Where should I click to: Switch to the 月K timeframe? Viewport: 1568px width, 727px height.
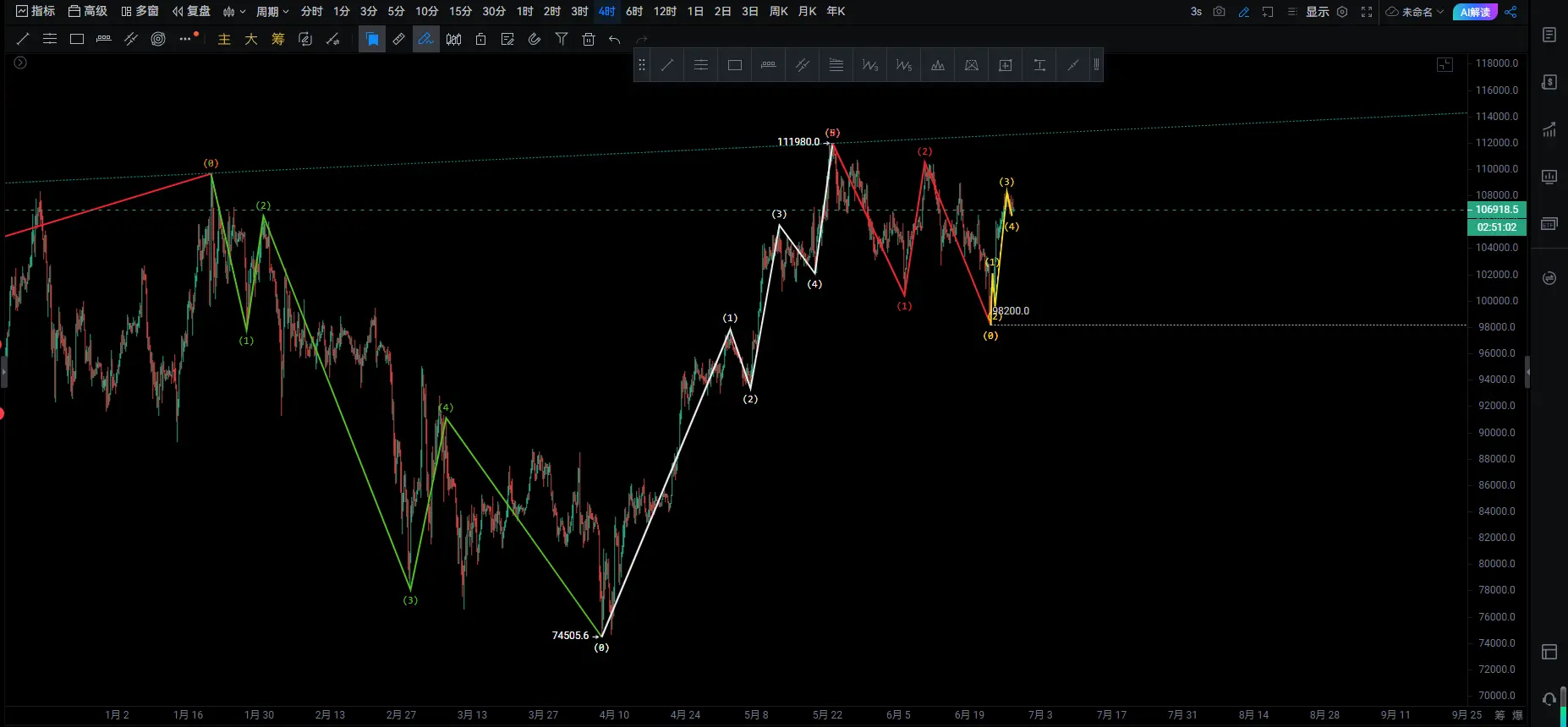point(807,12)
